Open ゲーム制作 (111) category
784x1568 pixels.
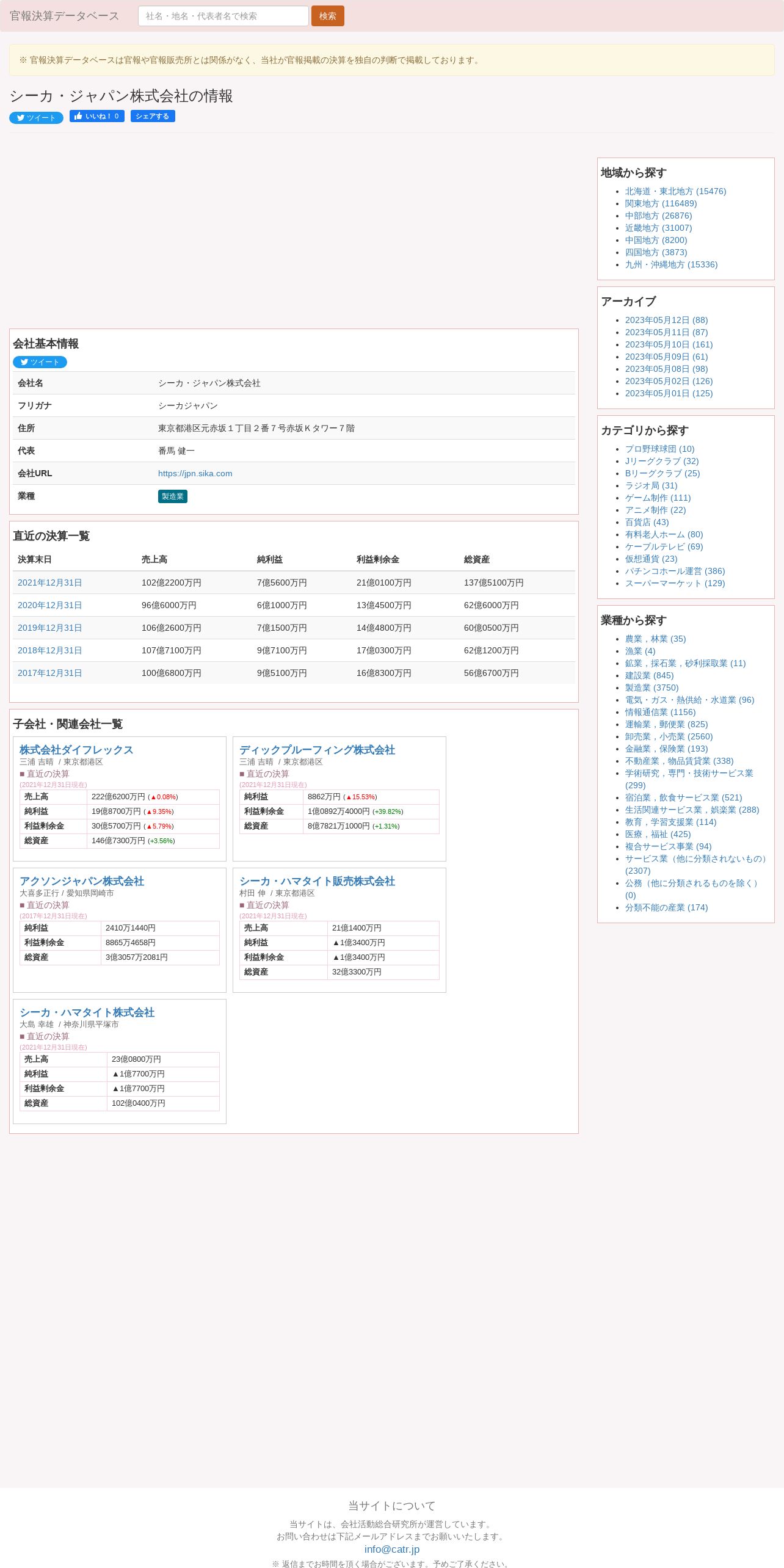[x=658, y=498]
